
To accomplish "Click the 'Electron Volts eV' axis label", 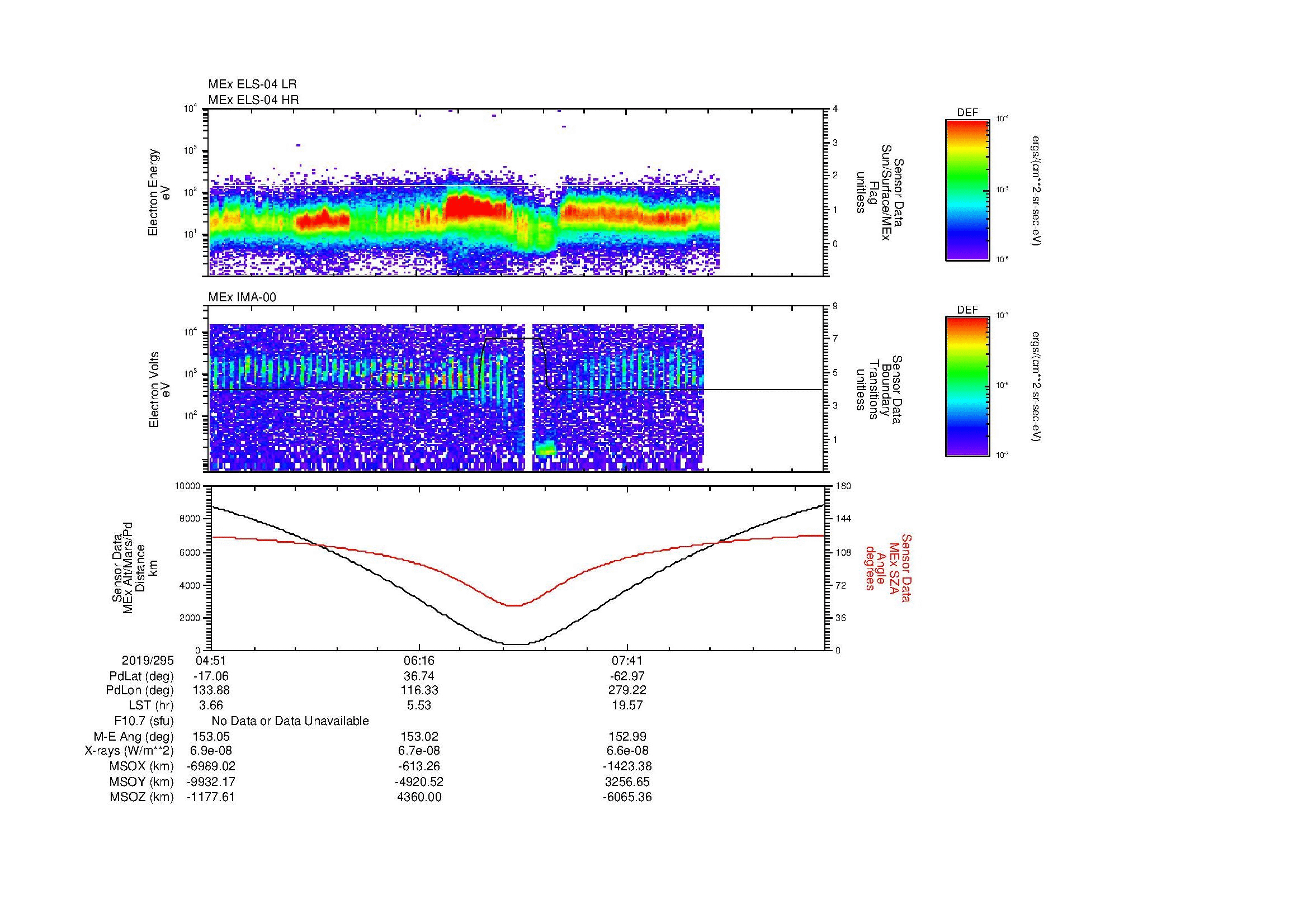I will 159,390.
